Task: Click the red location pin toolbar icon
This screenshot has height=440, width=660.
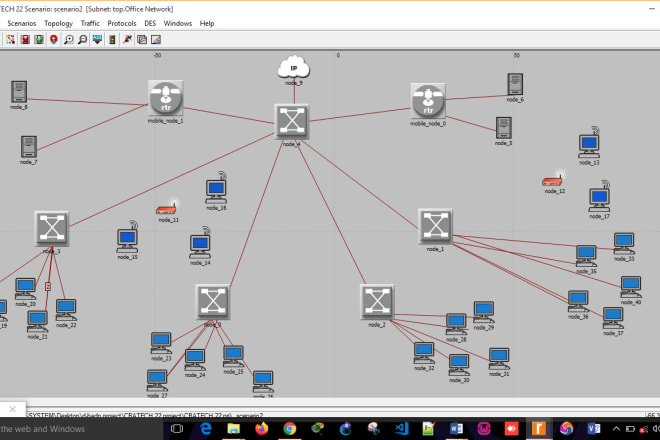Action: click(54, 40)
